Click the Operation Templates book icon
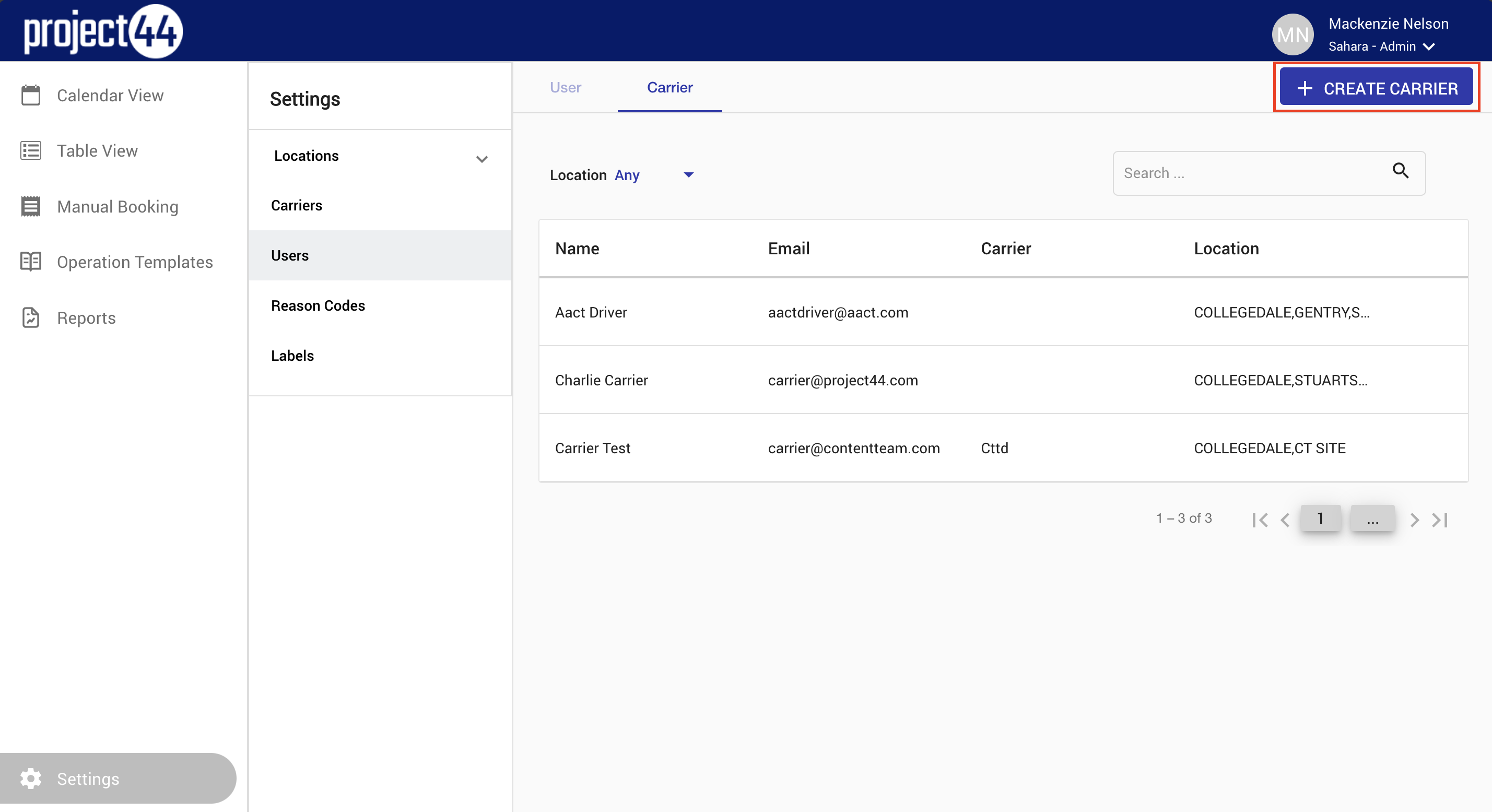The image size is (1492, 812). (x=31, y=262)
